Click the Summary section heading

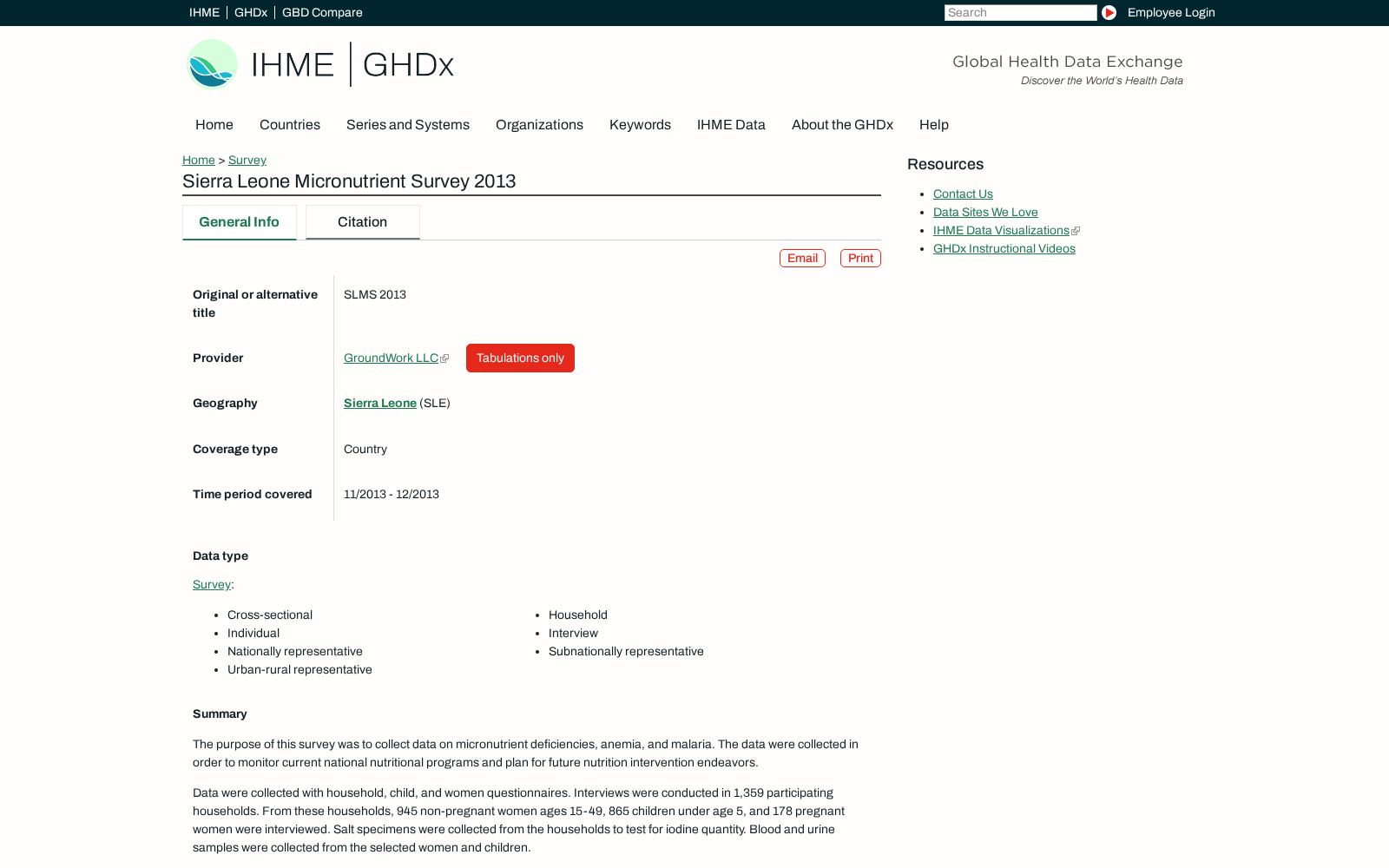pos(220,713)
